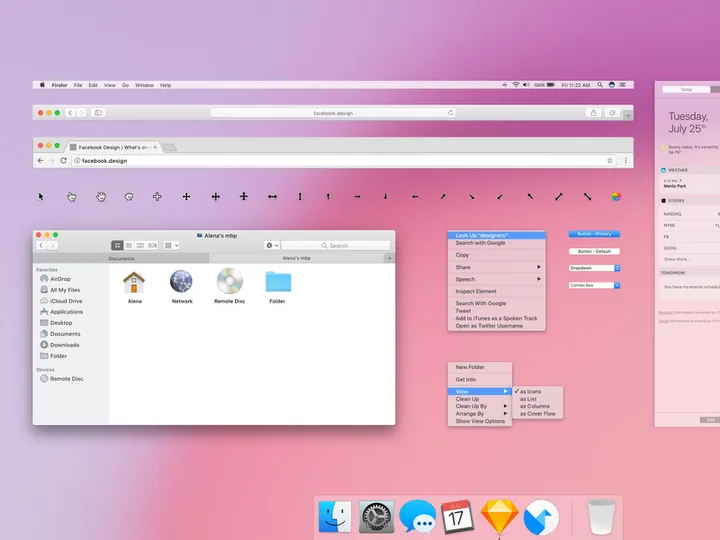
Task: Open System Preferences in the Dock
Action: tap(377, 517)
